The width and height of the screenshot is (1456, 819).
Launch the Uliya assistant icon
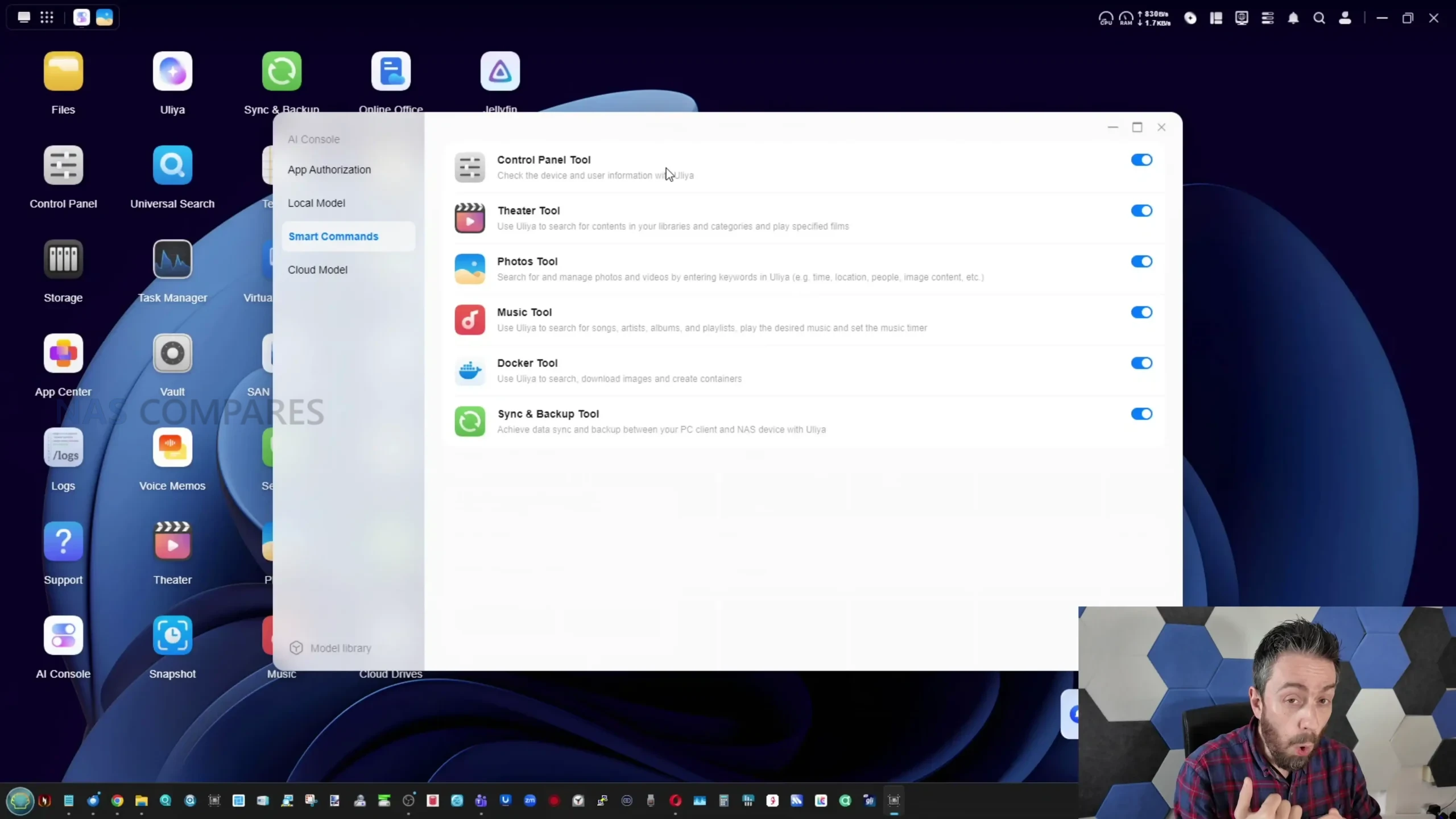(172, 72)
